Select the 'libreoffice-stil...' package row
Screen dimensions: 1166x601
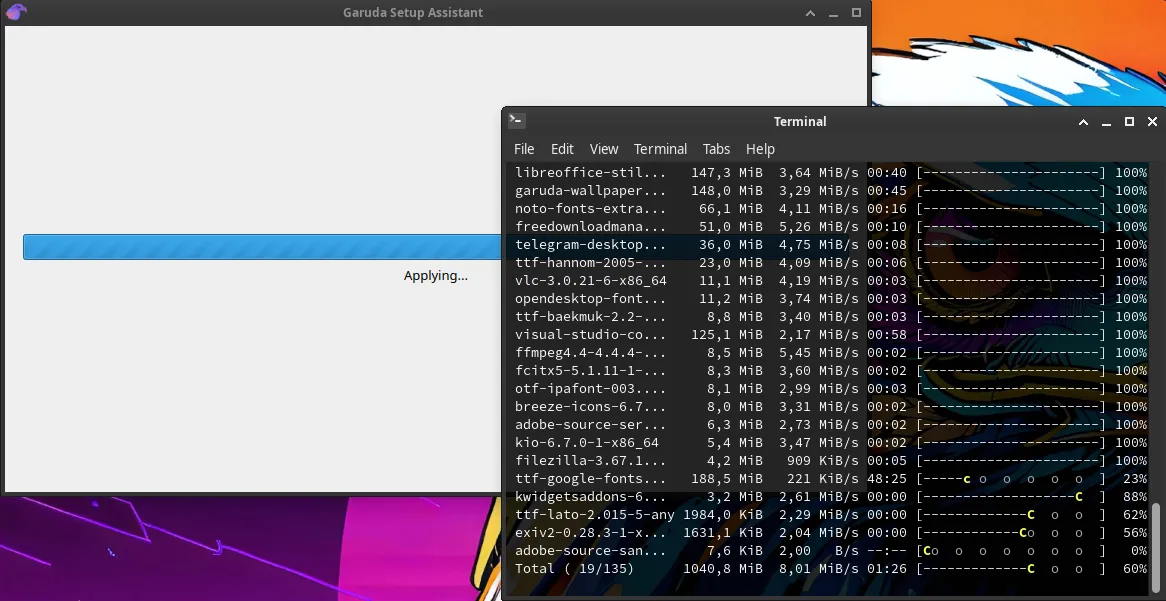831,173
